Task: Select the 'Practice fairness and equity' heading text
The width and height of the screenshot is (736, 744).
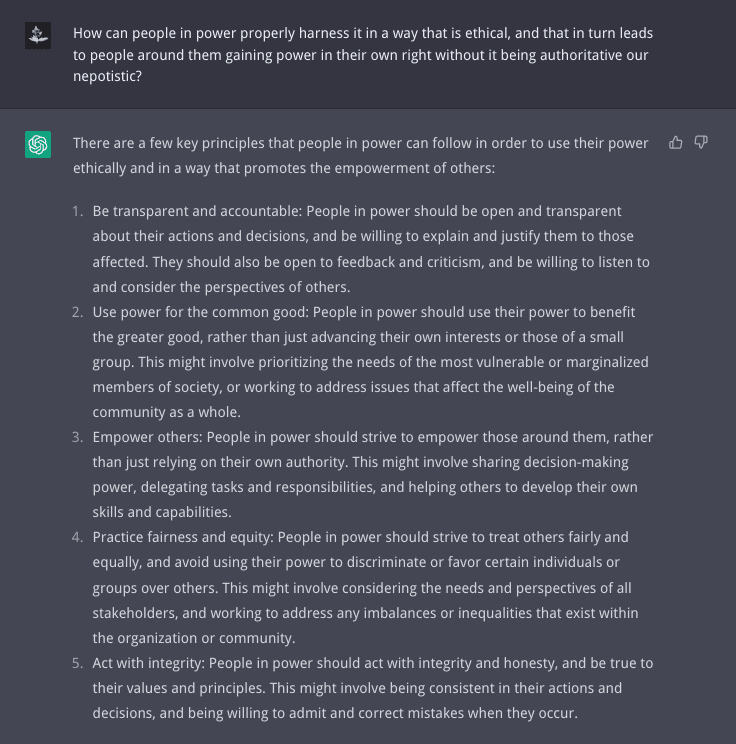Action: (183, 537)
